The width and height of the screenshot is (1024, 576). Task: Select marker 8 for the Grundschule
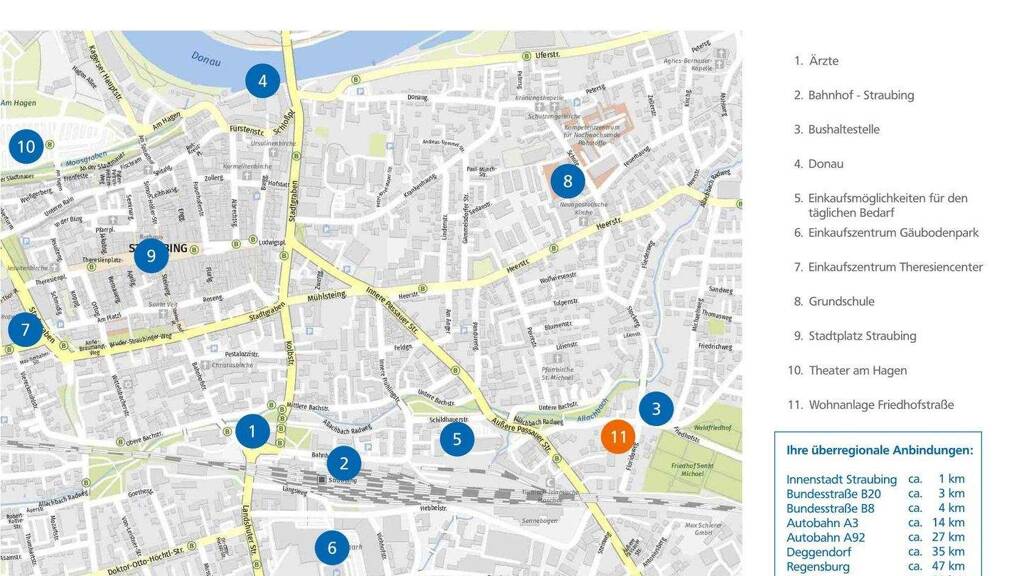pos(567,181)
